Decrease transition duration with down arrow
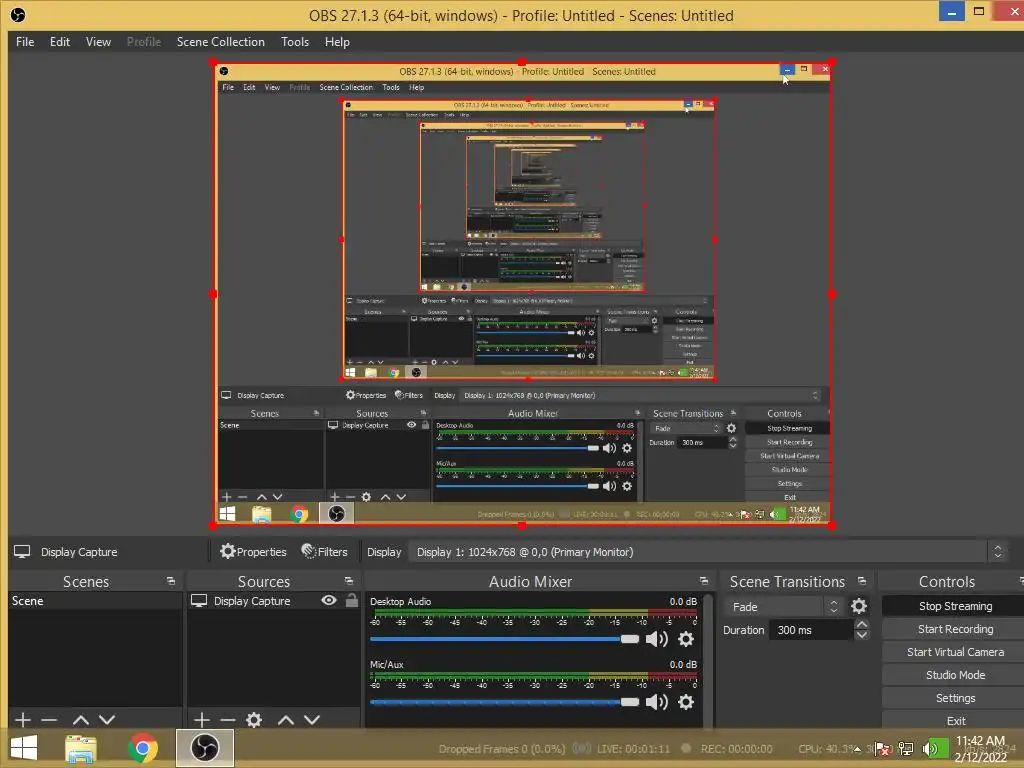 862,635
